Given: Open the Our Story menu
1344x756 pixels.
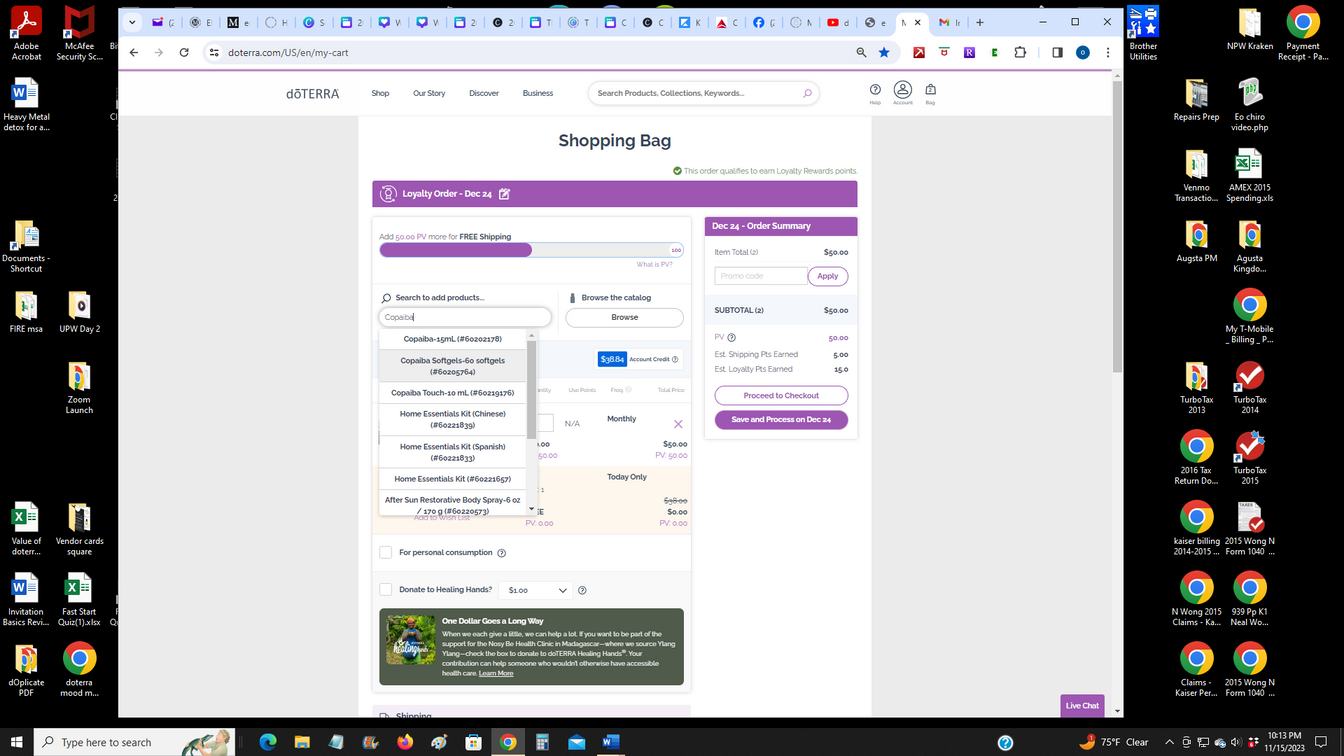Looking at the screenshot, I should 429,93.
